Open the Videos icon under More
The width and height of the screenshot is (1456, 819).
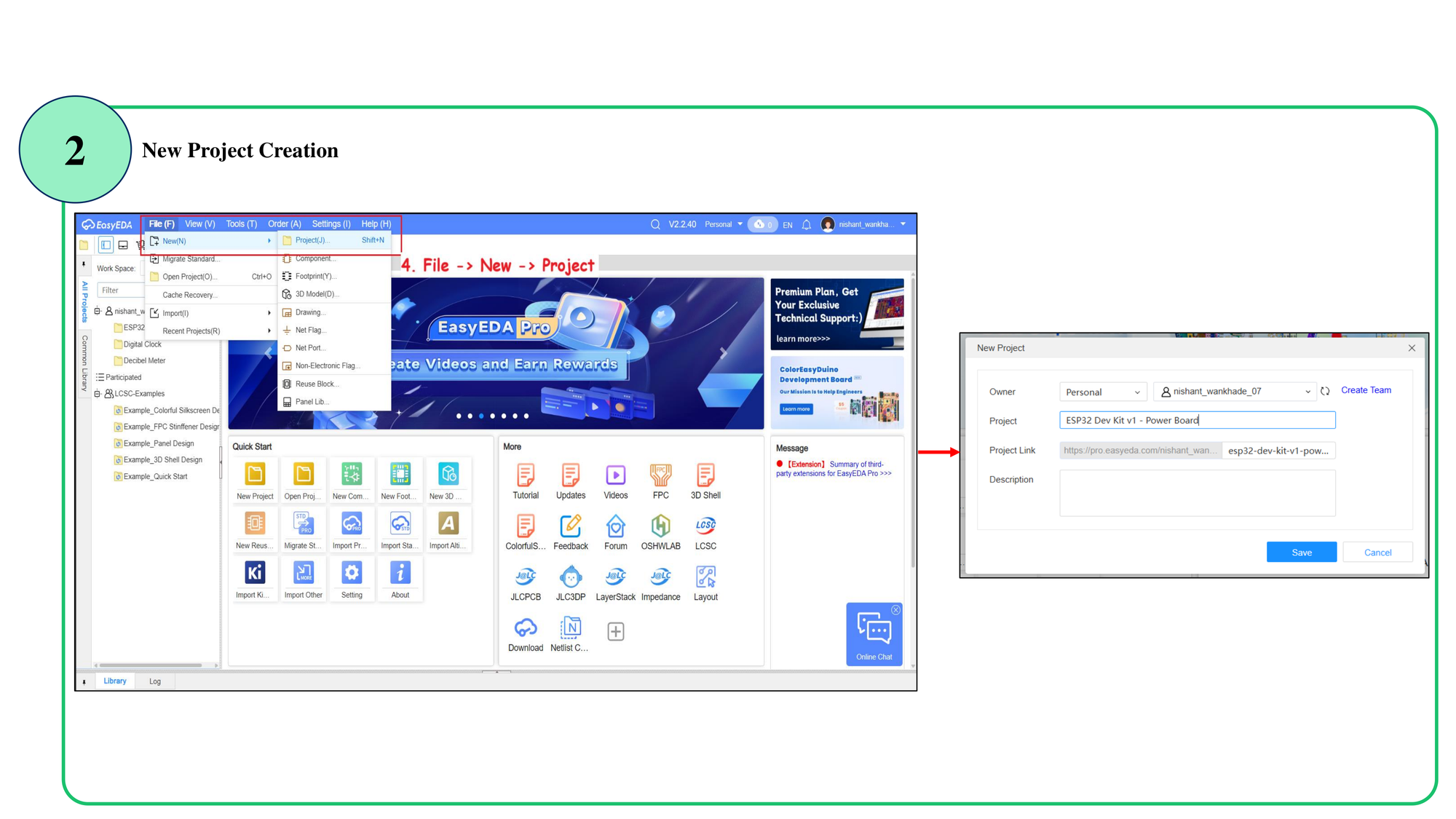coord(616,475)
